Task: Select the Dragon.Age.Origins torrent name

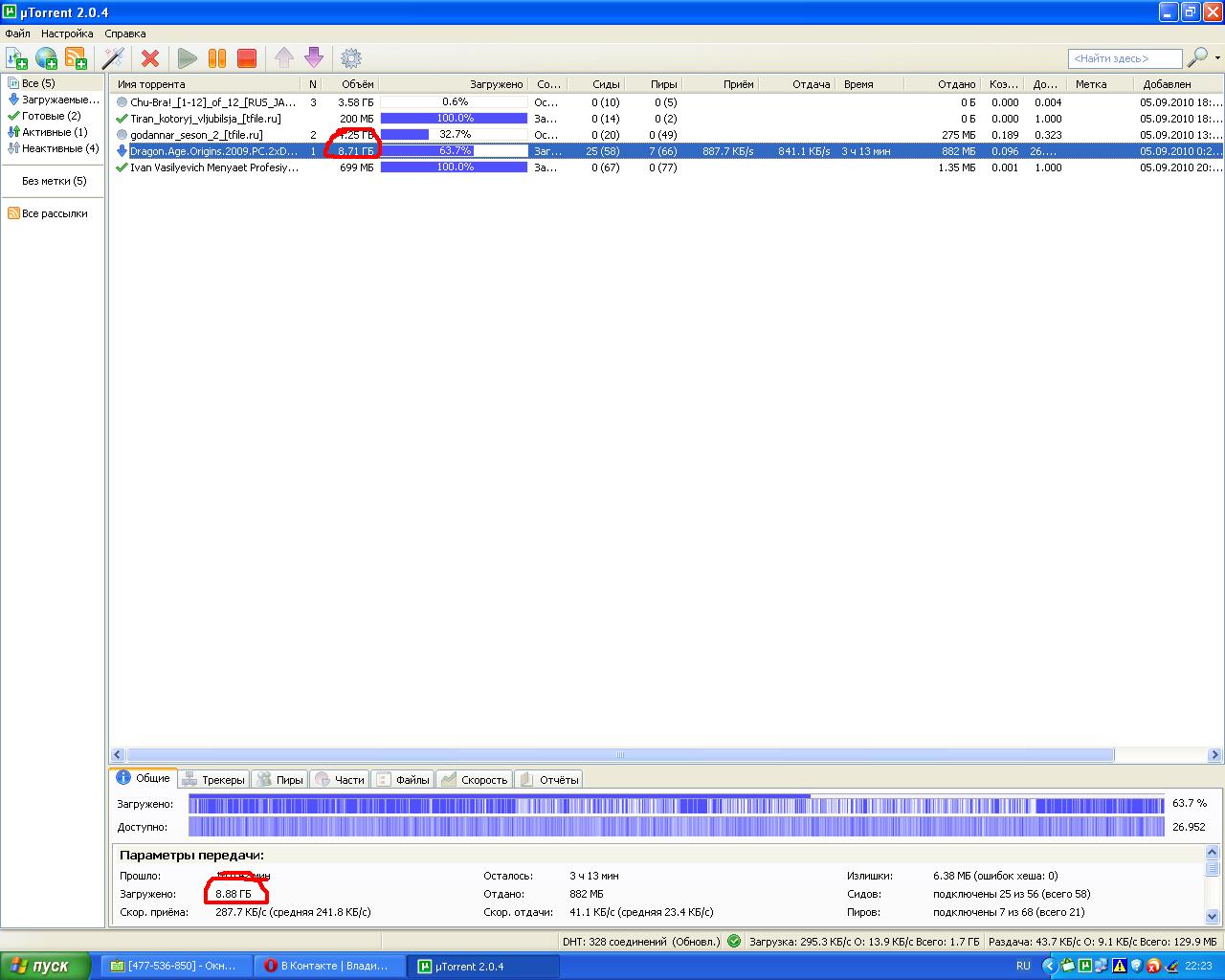Action: point(213,151)
